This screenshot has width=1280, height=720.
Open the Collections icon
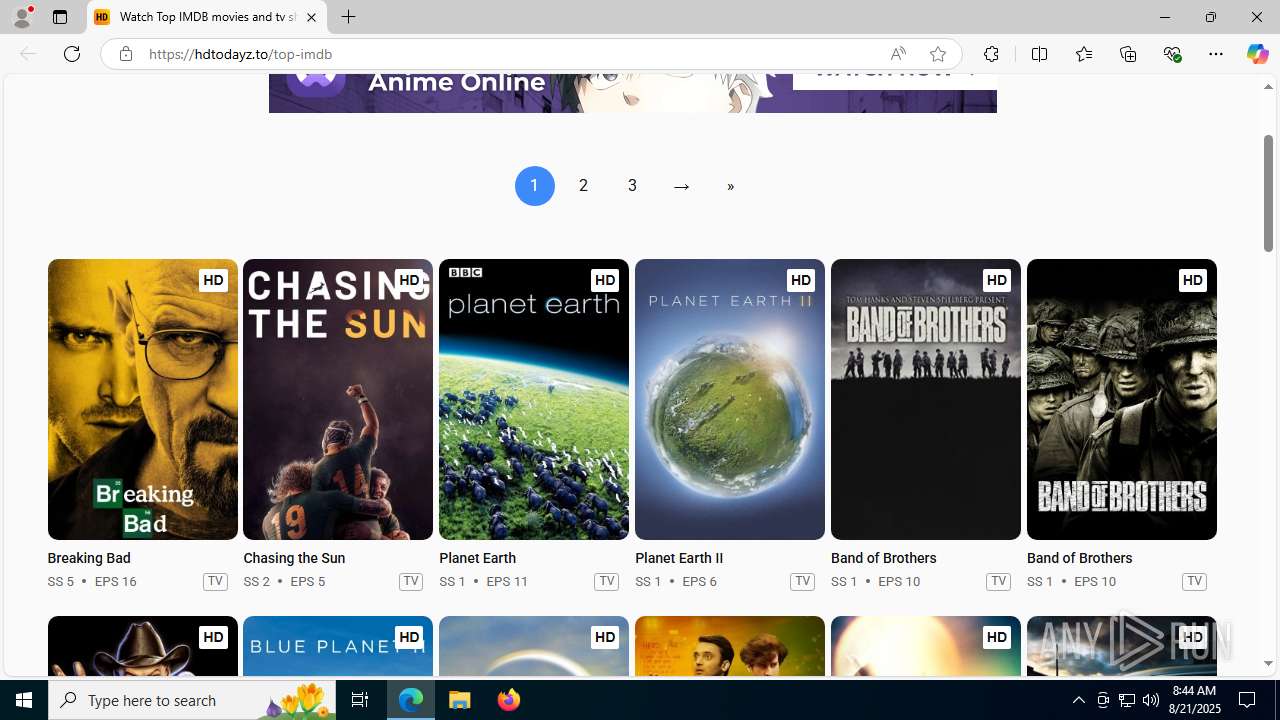1128,54
